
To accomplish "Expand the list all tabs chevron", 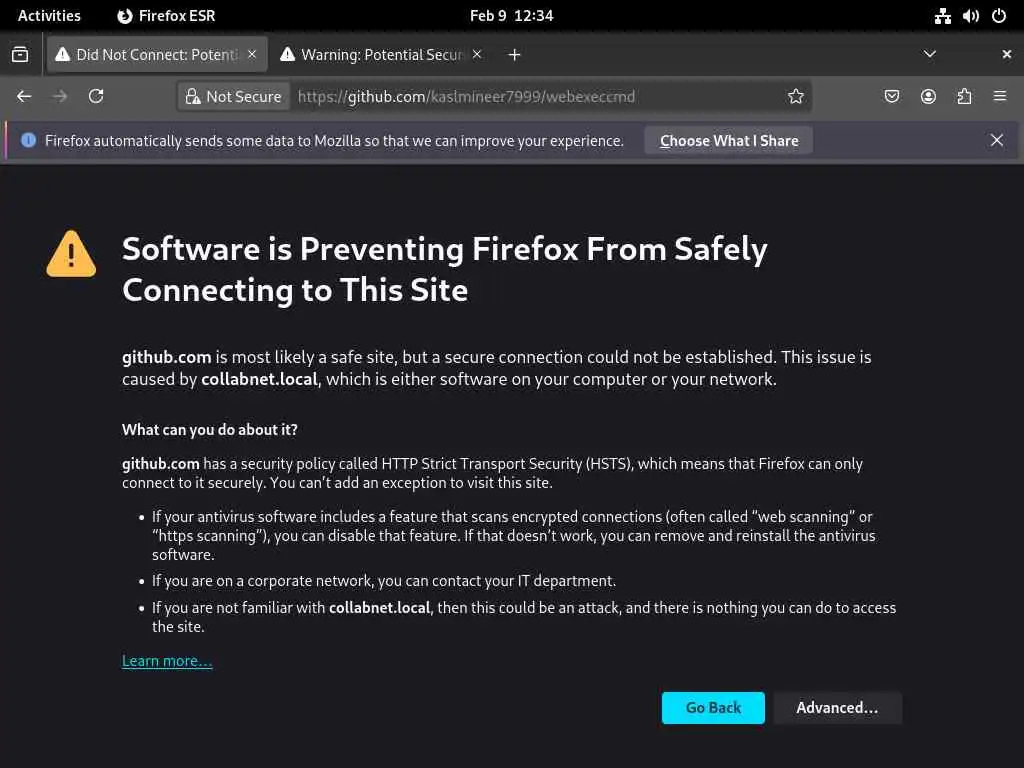I will (x=930, y=54).
